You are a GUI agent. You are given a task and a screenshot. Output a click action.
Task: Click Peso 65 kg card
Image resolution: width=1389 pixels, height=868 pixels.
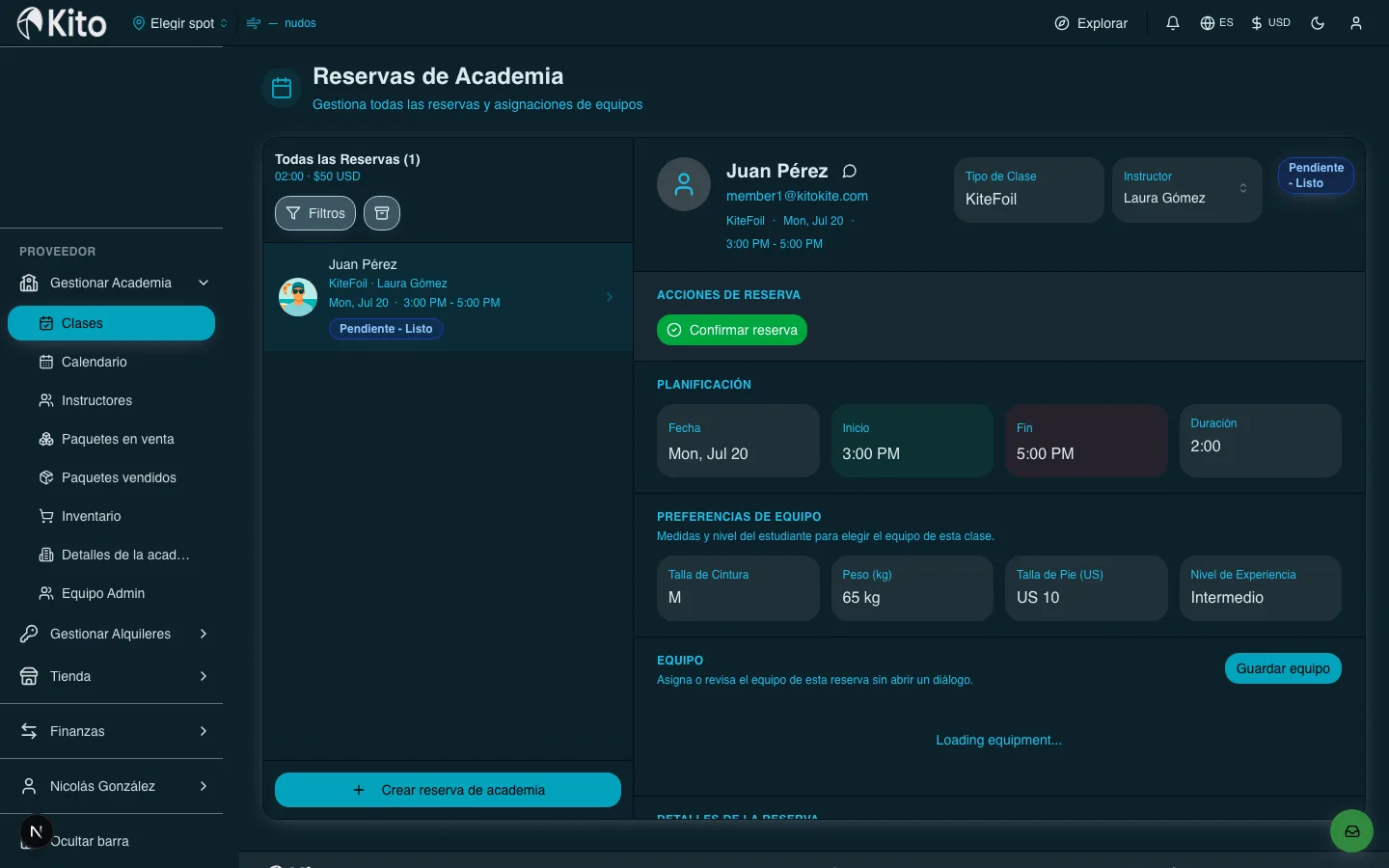pyautogui.click(x=912, y=588)
